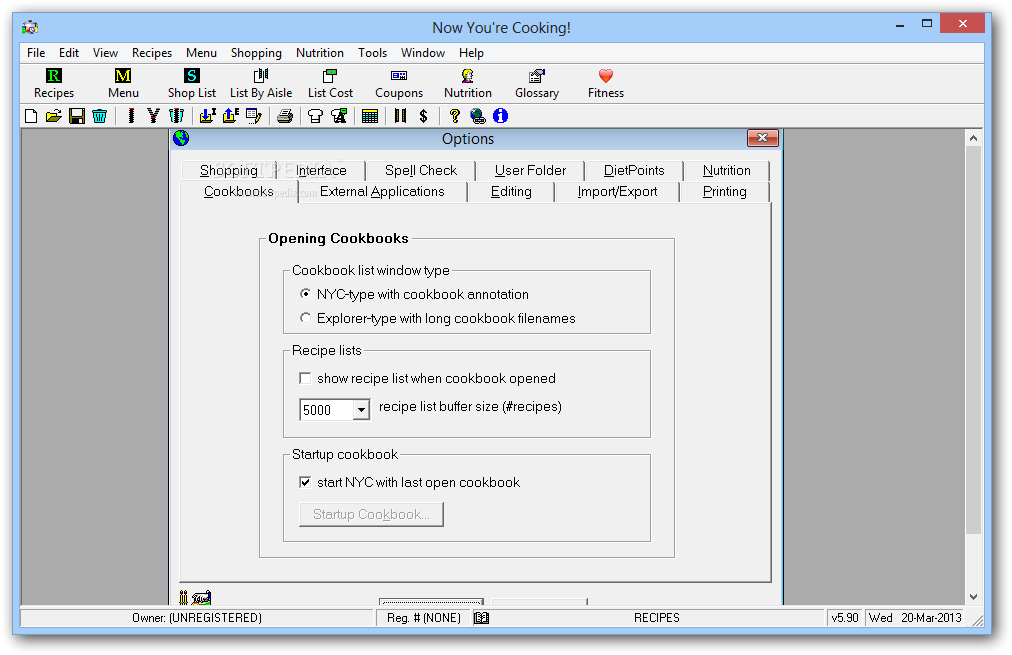The height and width of the screenshot is (655, 1012).
Task: Click the yellow question mark help icon
Action: 454,116
